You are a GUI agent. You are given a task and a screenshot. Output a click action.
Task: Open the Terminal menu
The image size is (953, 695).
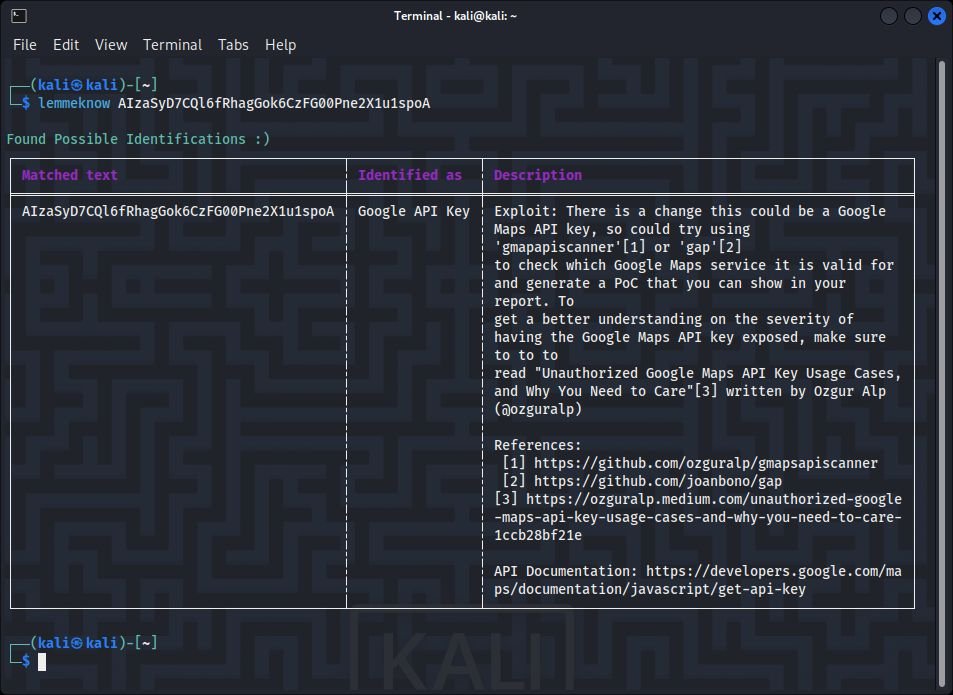(x=172, y=45)
